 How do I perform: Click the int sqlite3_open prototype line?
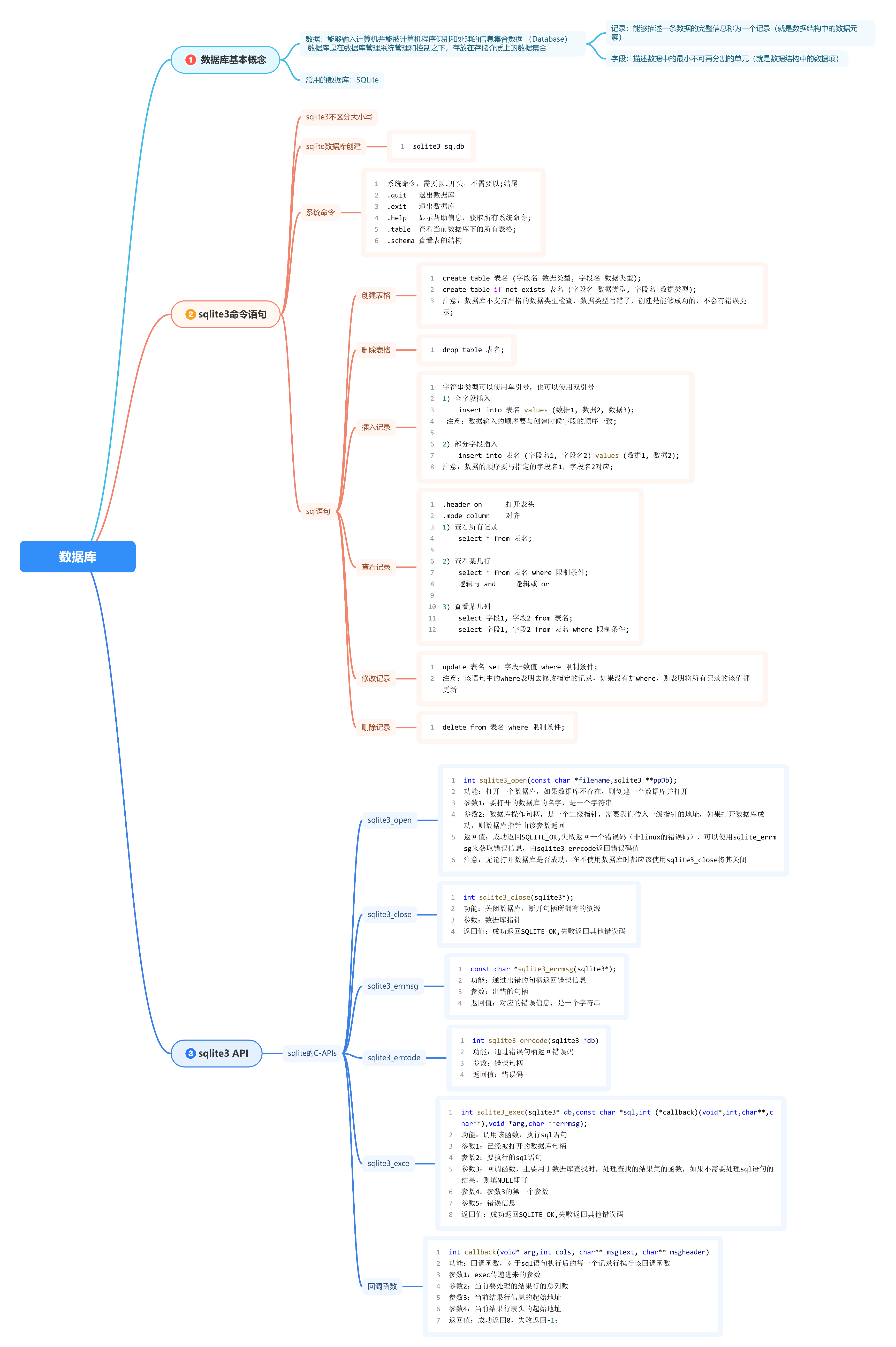(x=570, y=780)
